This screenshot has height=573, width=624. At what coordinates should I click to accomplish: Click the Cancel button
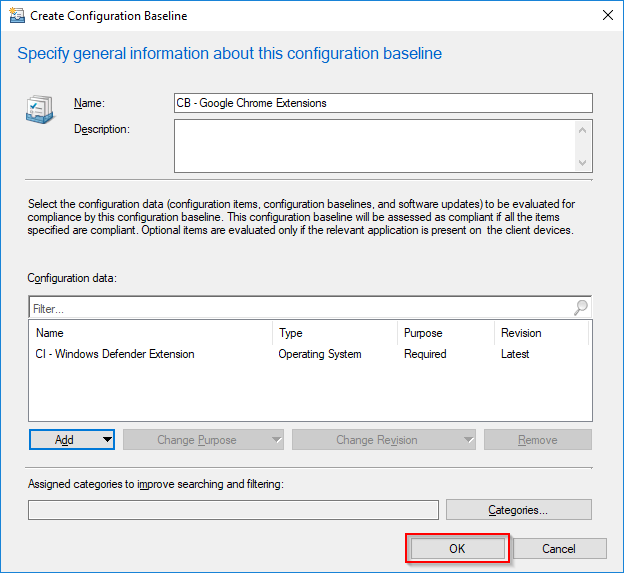point(559,548)
